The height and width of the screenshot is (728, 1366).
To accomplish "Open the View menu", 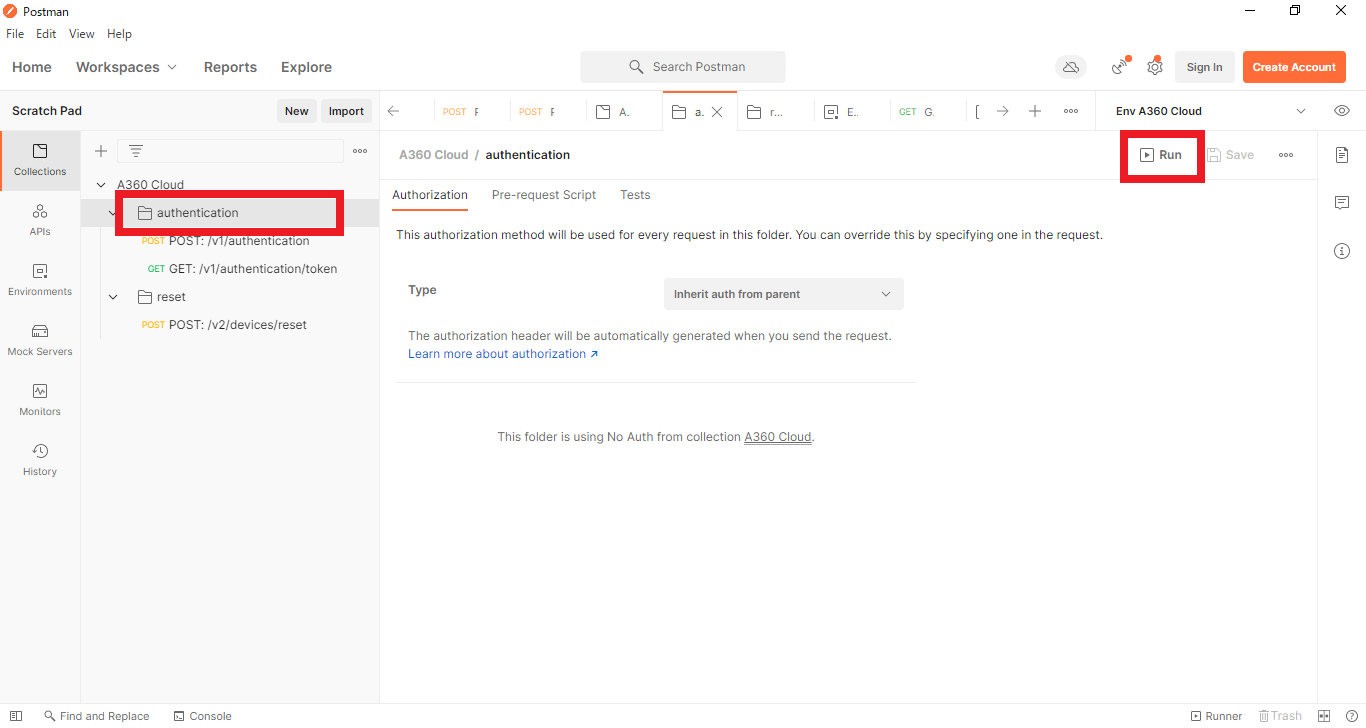I will 82,34.
